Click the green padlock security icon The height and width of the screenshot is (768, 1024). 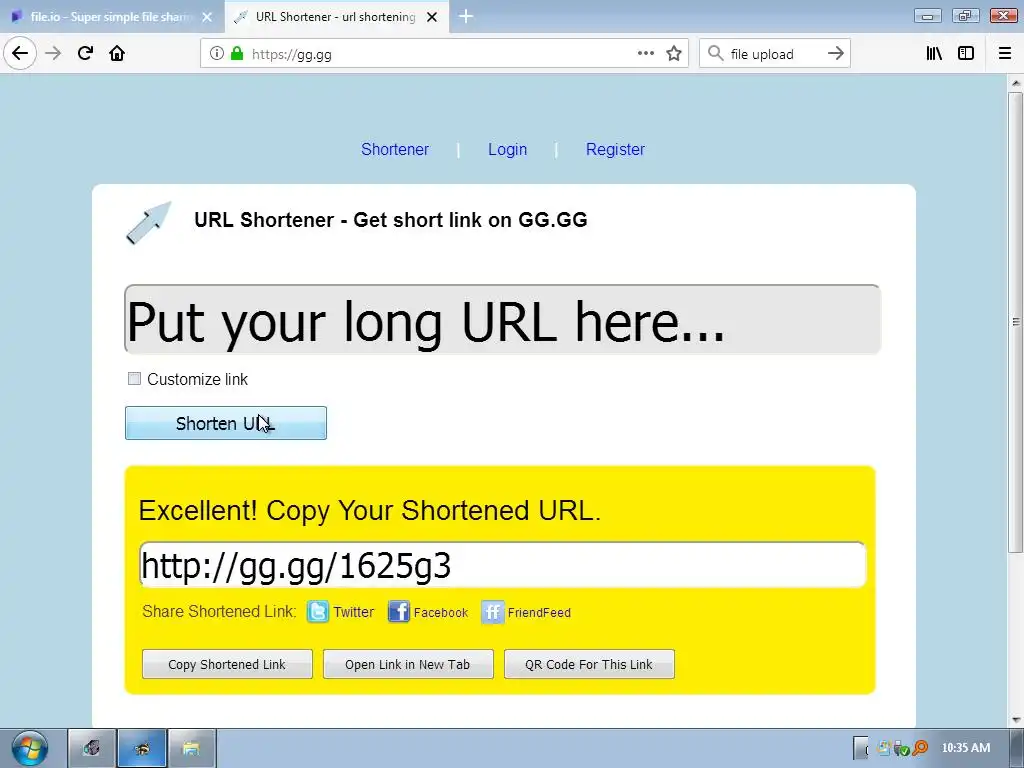pyautogui.click(x=237, y=54)
